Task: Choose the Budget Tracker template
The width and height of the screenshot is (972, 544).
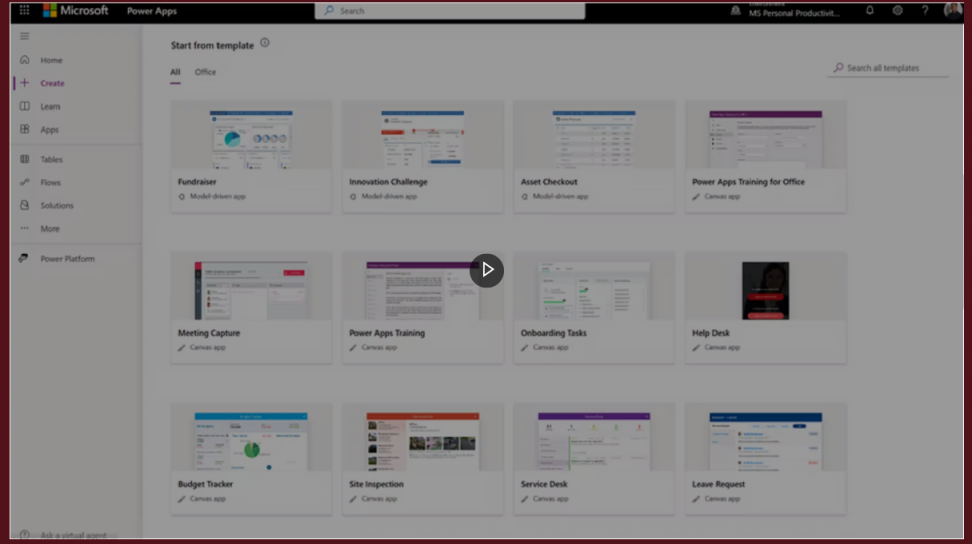Action: [x=251, y=438]
